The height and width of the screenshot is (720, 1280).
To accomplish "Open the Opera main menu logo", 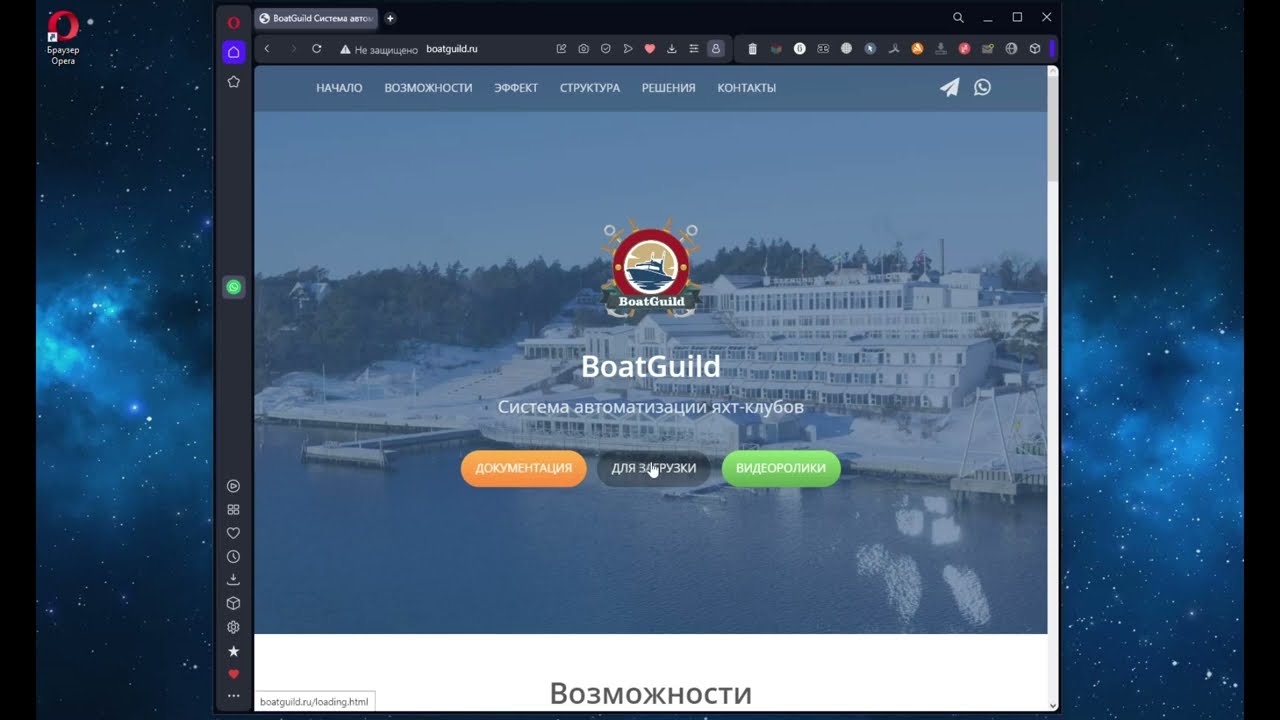I will [x=233, y=22].
